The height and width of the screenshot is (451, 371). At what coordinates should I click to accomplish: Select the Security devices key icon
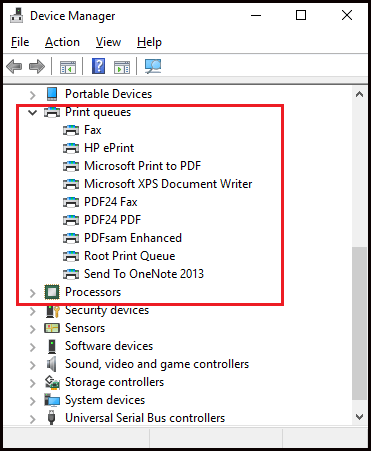52,310
